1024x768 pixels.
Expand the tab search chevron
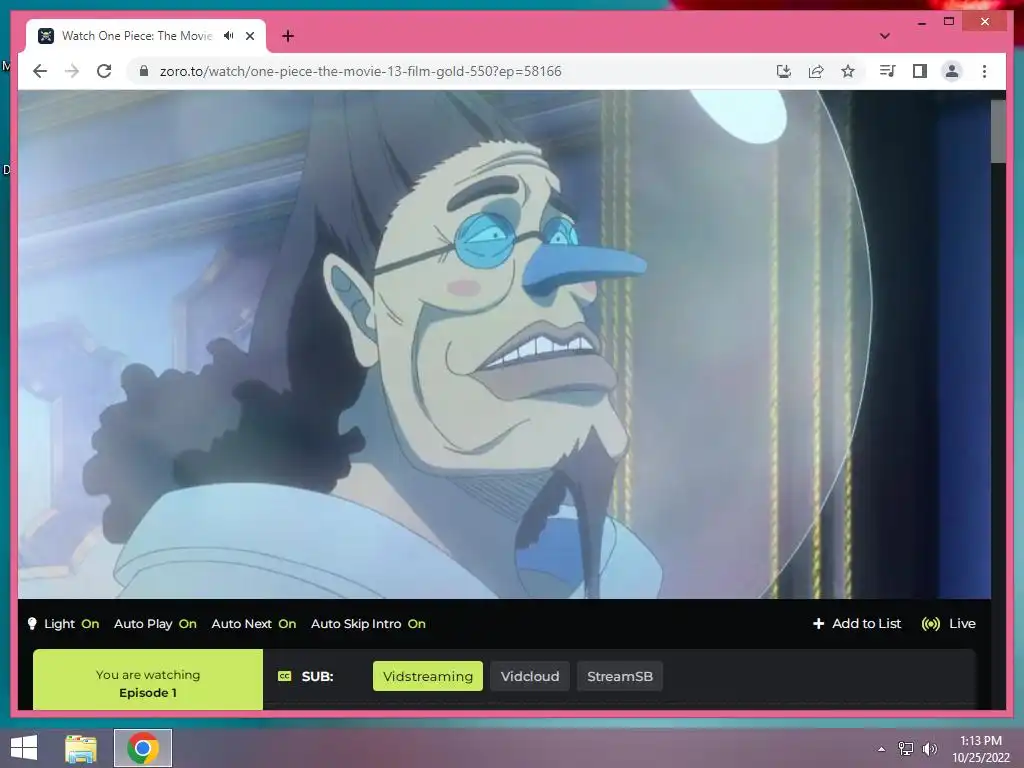pyautogui.click(x=884, y=36)
